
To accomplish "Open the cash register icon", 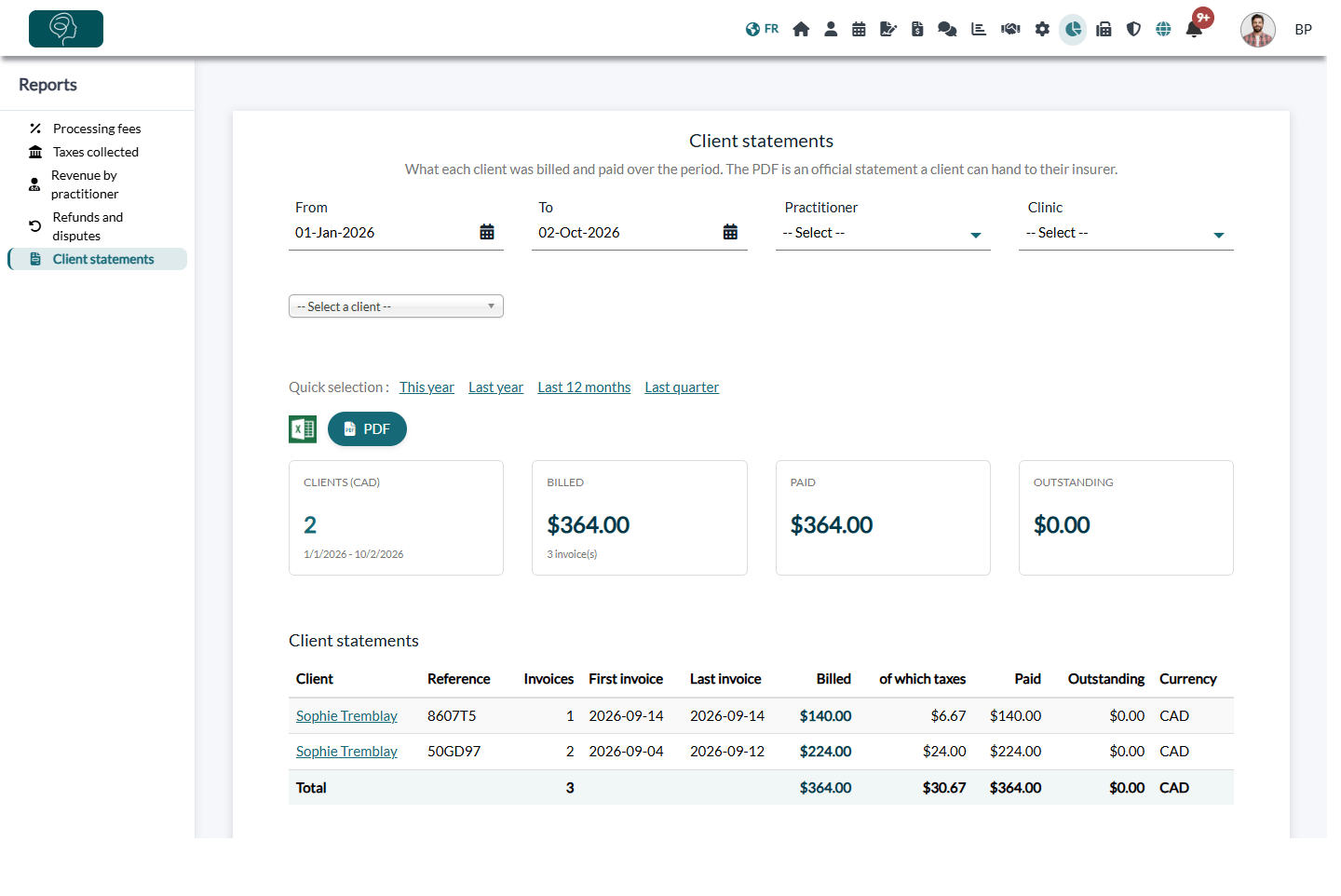I will (x=1104, y=29).
